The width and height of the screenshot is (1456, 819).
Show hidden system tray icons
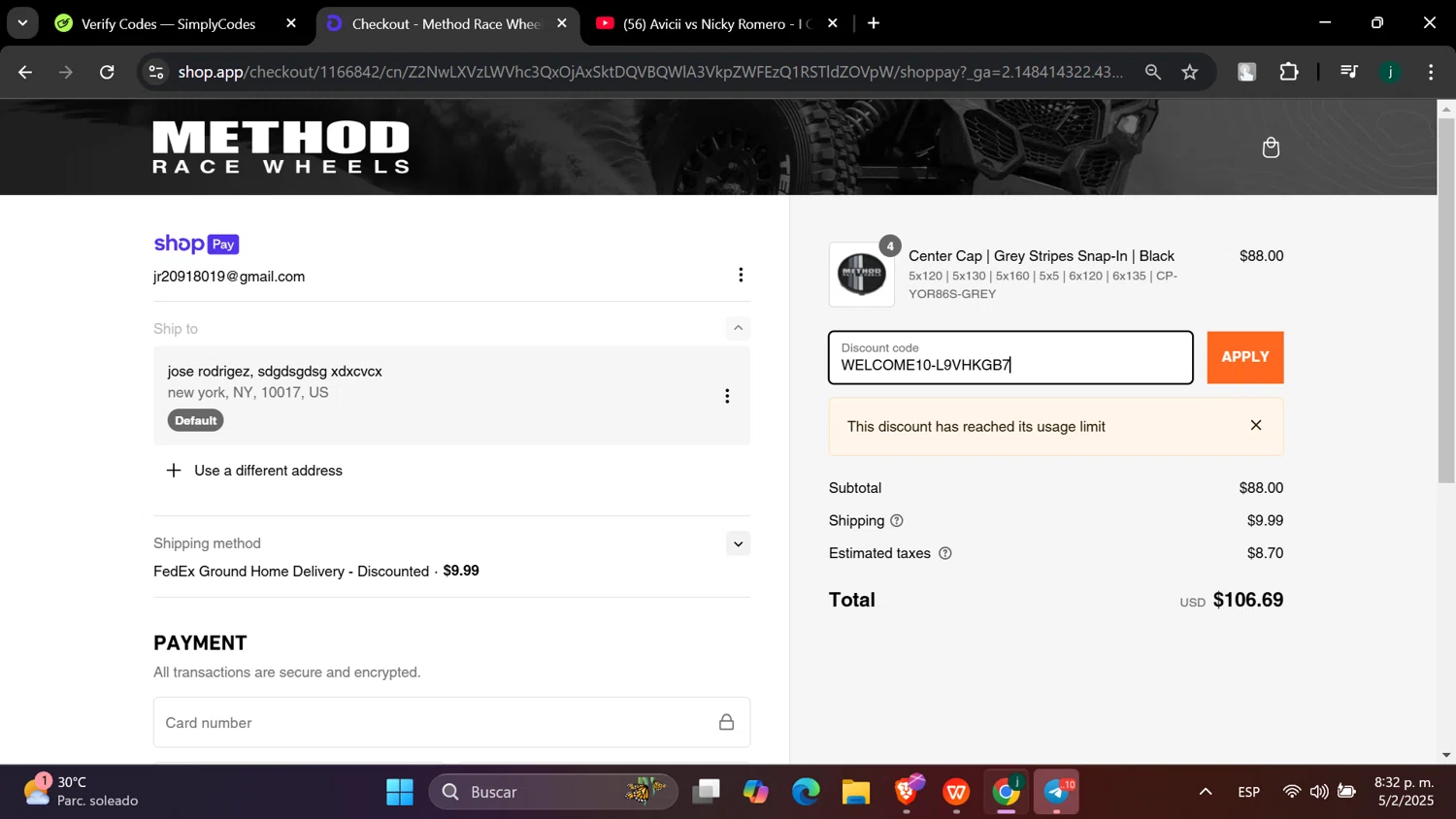click(x=1206, y=792)
